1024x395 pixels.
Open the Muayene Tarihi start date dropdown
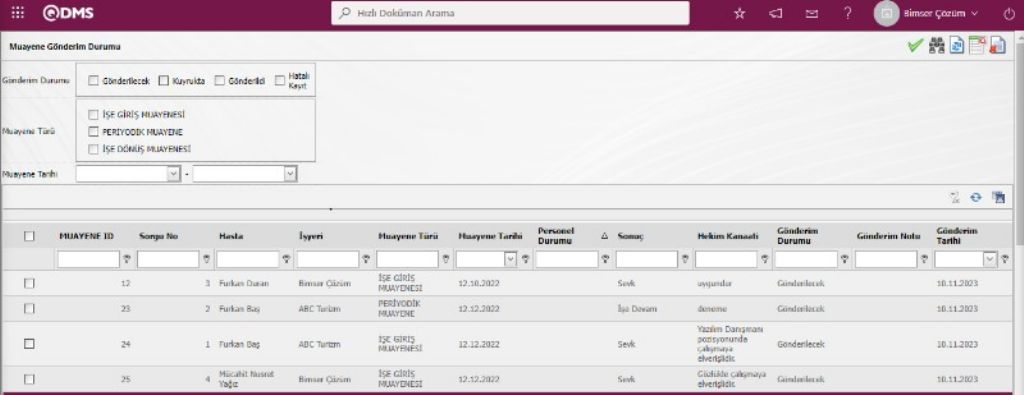pyautogui.click(x=174, y=174)
